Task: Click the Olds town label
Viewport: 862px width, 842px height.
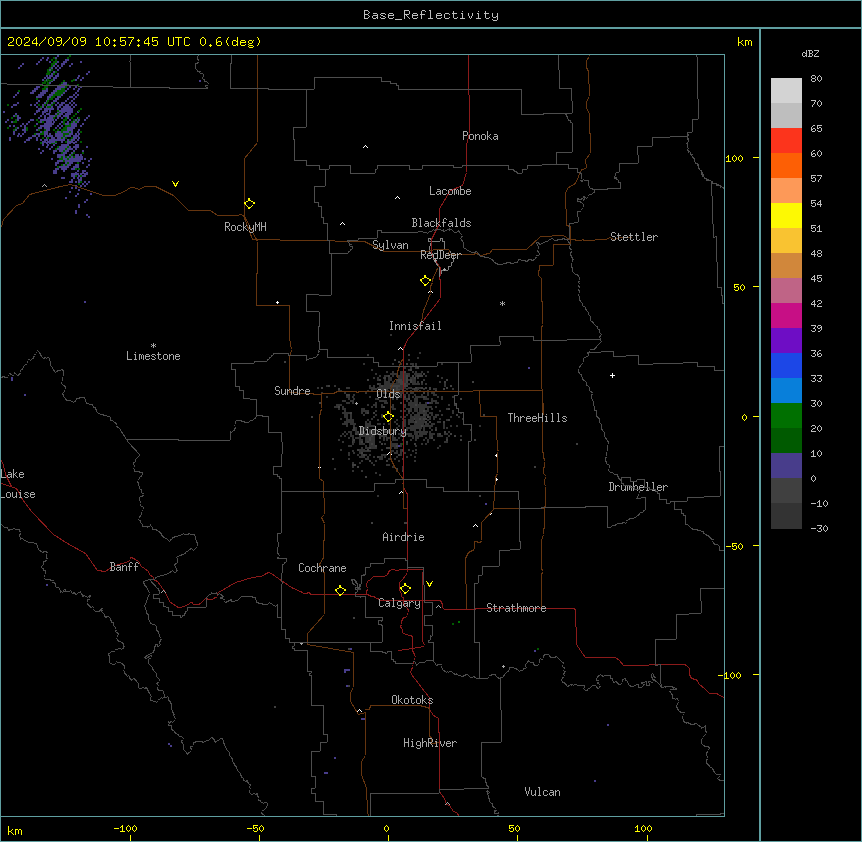Action: point(388,394)
